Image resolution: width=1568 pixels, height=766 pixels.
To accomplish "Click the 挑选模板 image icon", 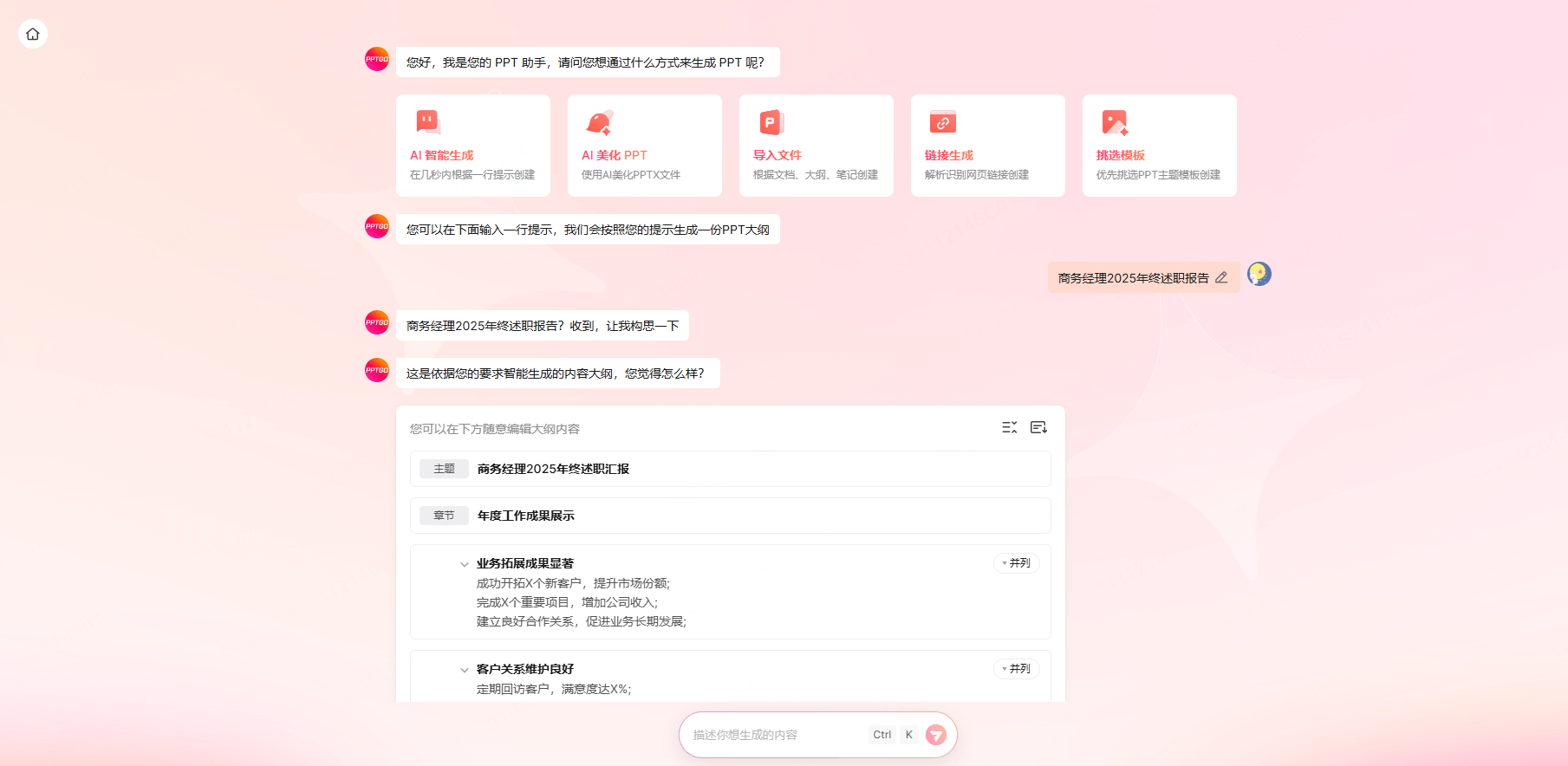I will 1115,122.
